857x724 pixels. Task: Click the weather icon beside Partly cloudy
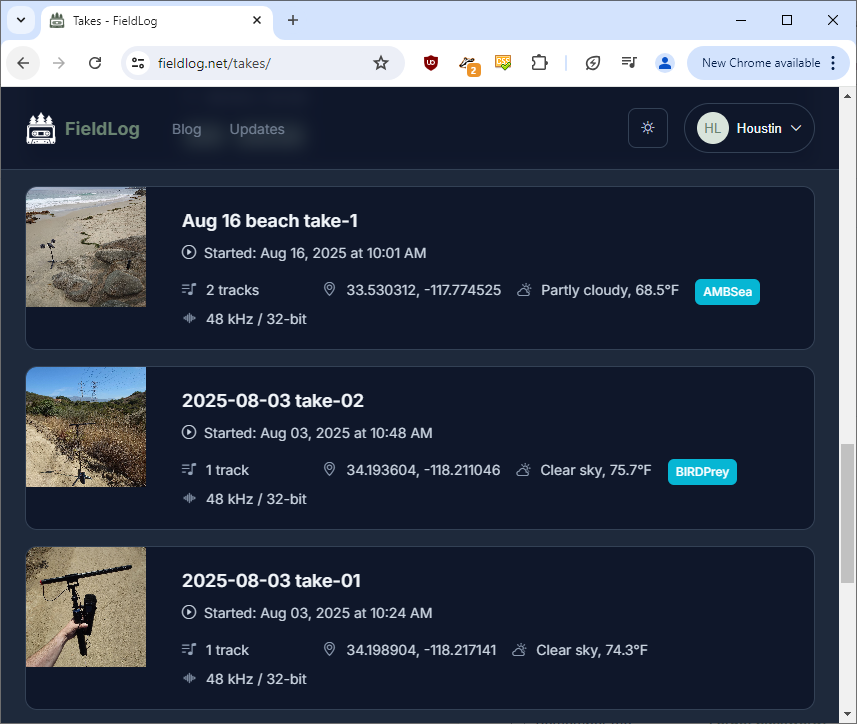524,290
